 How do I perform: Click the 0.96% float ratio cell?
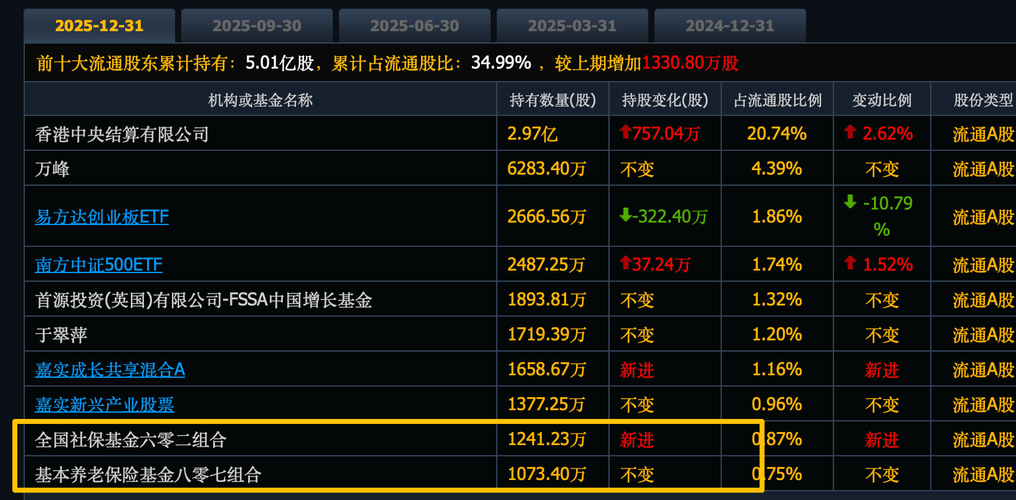[x=777, y=405]
